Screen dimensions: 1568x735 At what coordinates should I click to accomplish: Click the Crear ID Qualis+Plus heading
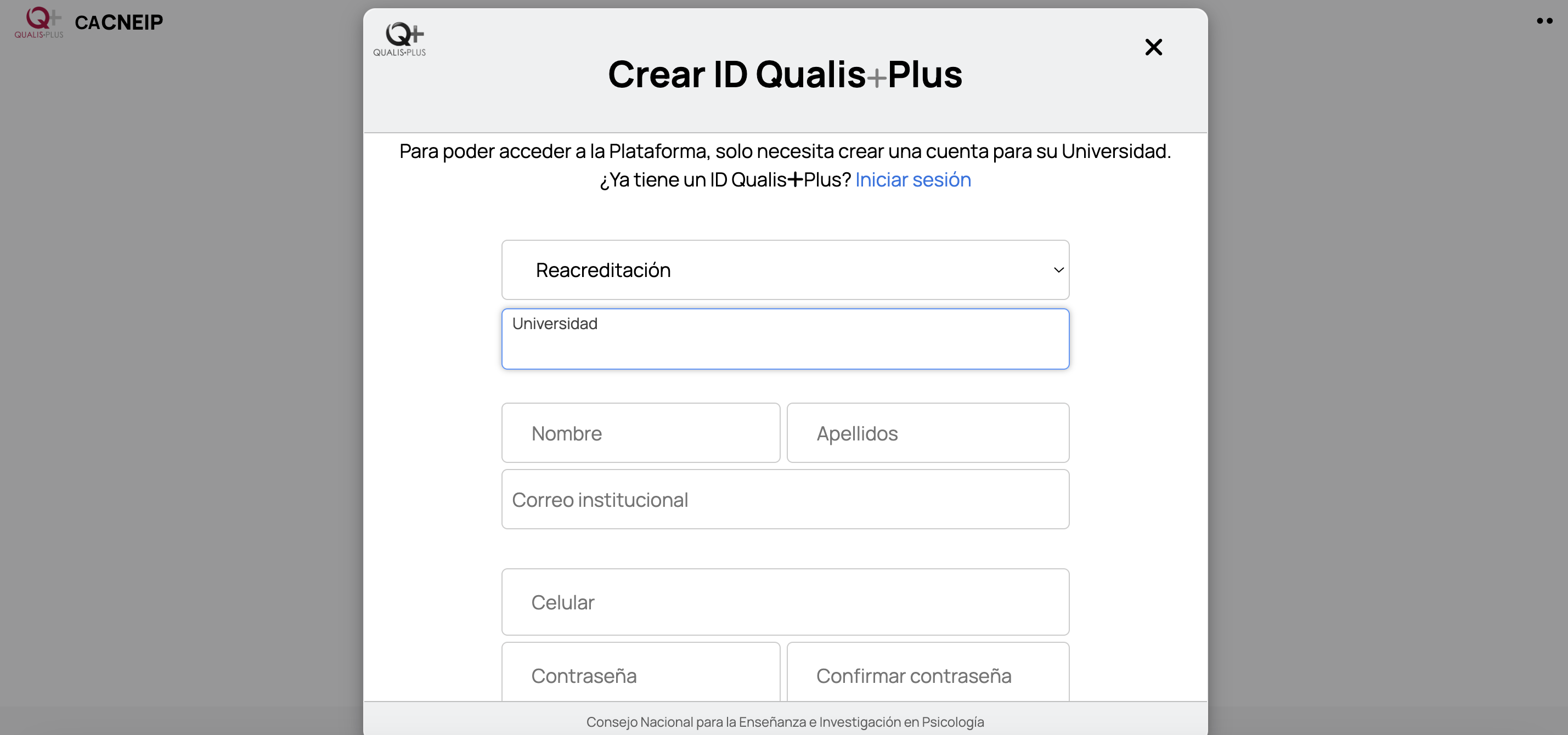point(785,74)
